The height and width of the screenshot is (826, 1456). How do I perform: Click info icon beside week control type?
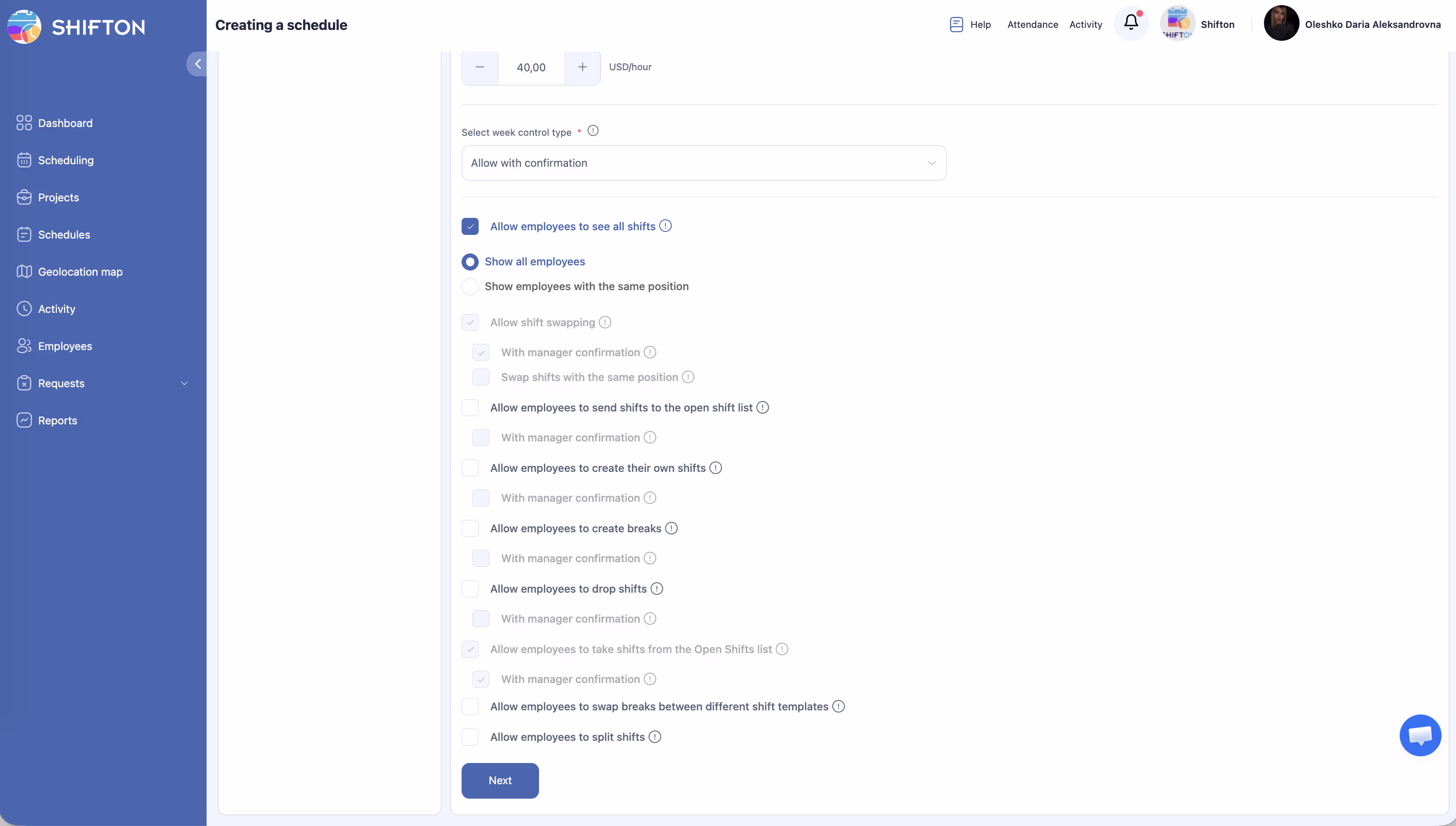[593, 131]
